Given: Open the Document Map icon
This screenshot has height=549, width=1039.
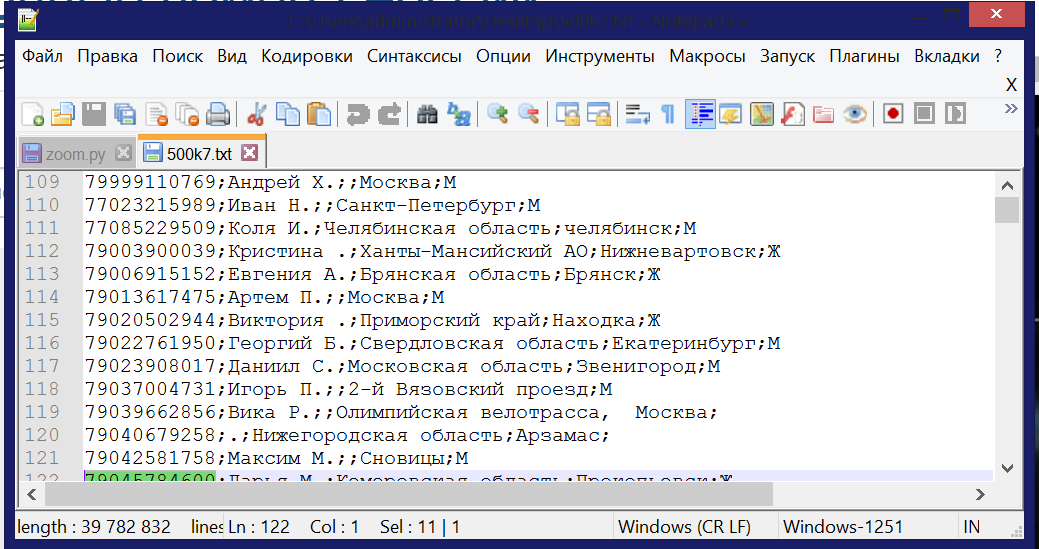Looking at the screenshot, I should click(x=761, y=115).
